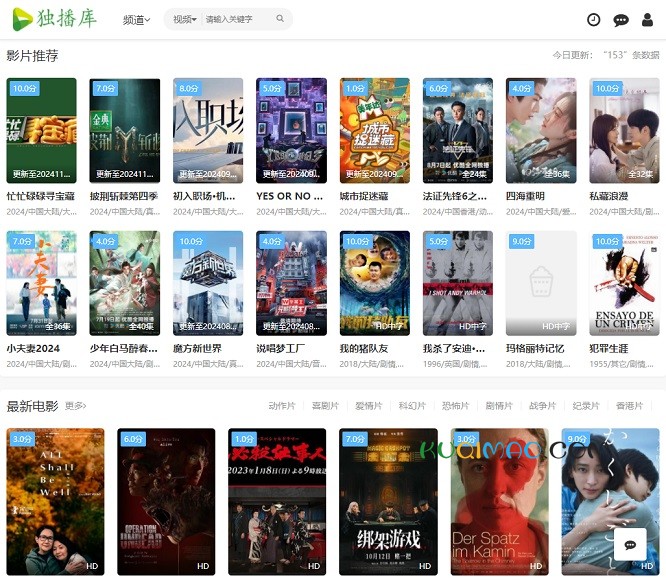Click the 忙忙碌碌寻宝藏 title link
The image size is (666, 580).
40,196
